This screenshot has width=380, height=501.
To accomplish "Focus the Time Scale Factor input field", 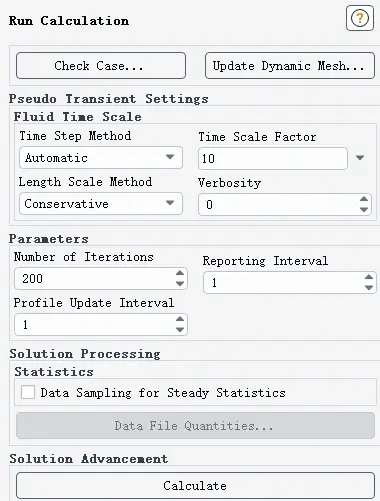I will [x=273, y=158].
